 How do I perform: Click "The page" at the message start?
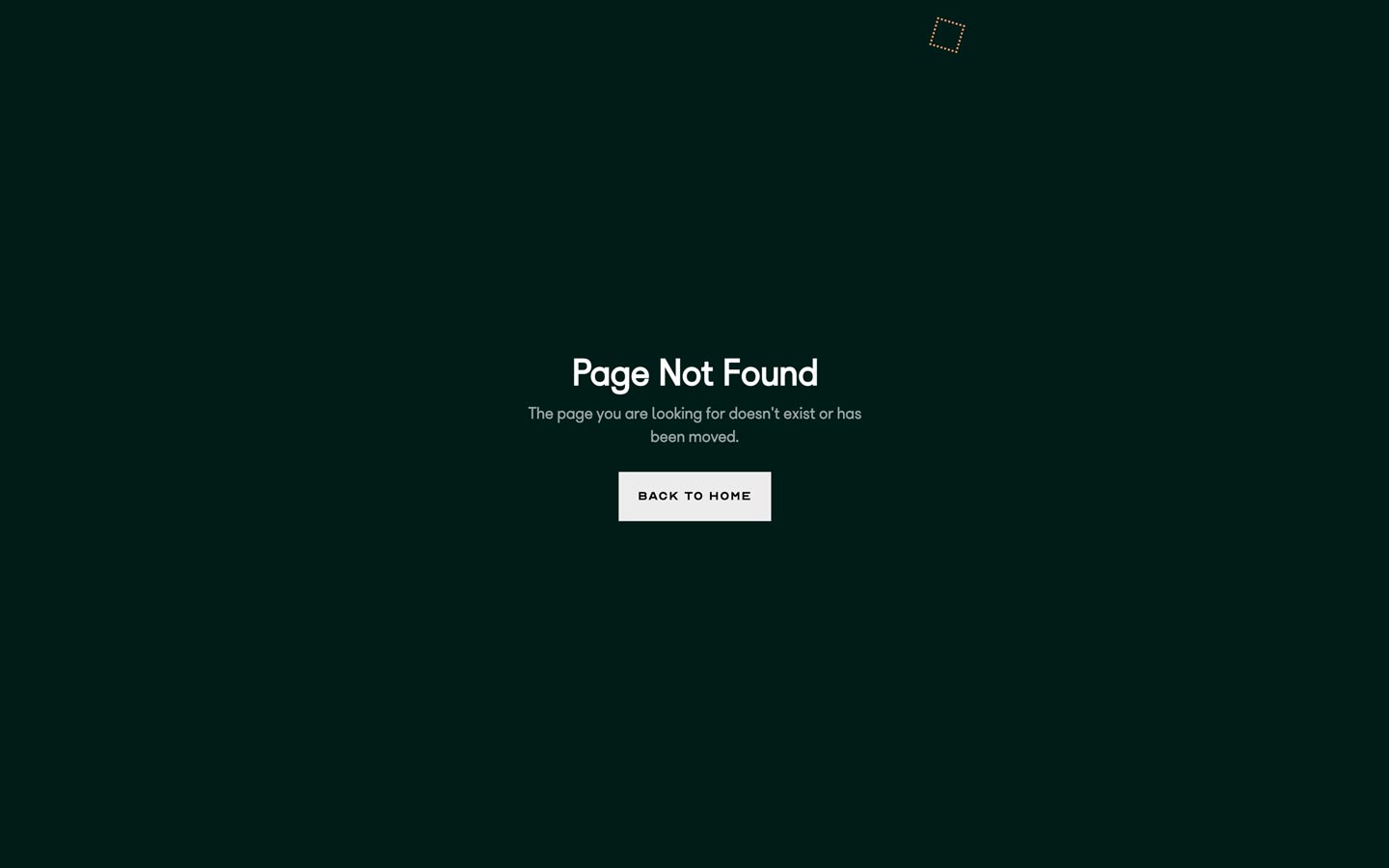[x=559, y=414]
